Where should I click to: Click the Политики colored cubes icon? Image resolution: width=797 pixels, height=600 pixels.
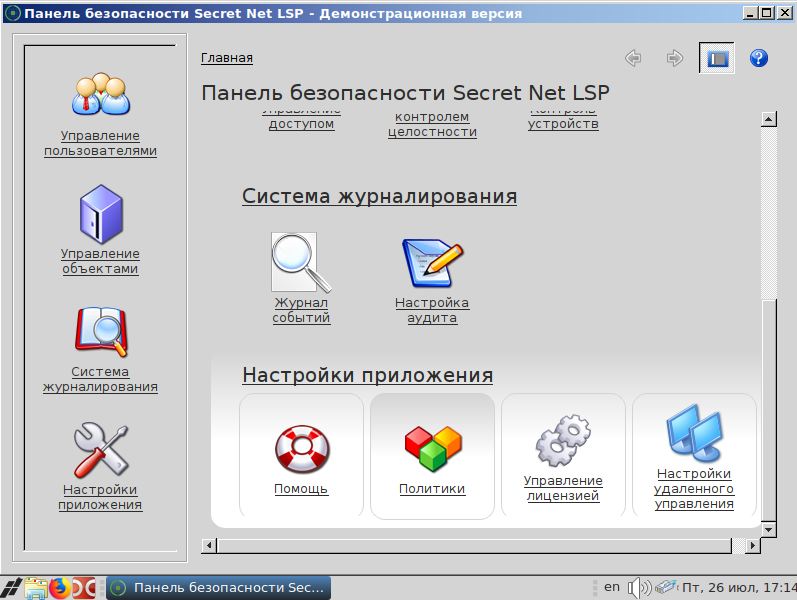pyautogui.click(x=433, y=447)
